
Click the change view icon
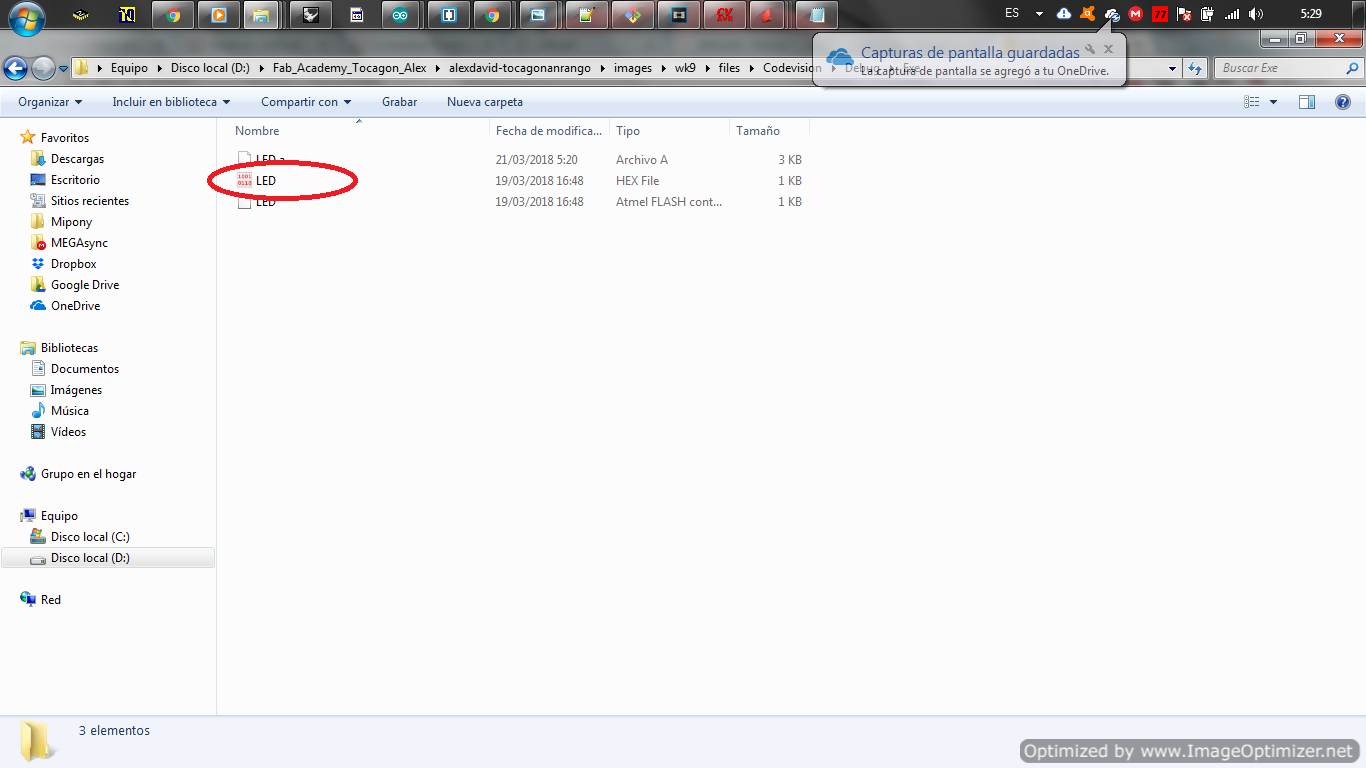1252,102
